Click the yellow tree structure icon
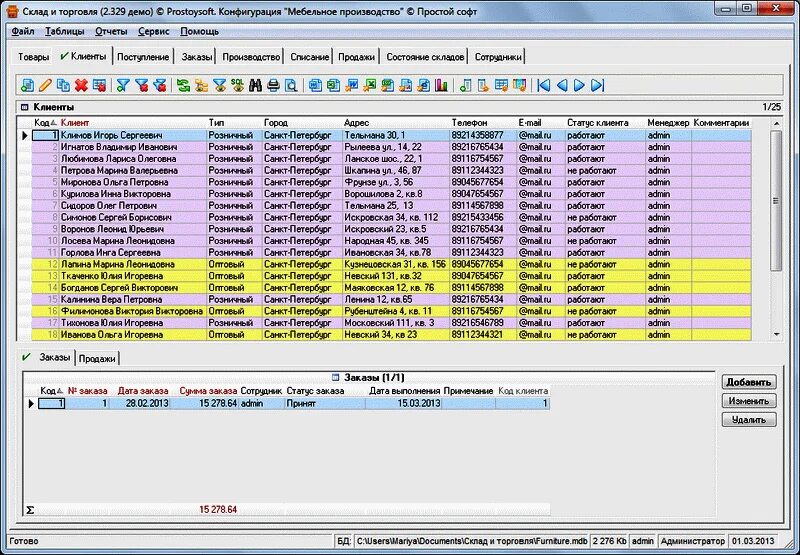The height and width of the screenshot is (555, 800). (x=201, y=85)
